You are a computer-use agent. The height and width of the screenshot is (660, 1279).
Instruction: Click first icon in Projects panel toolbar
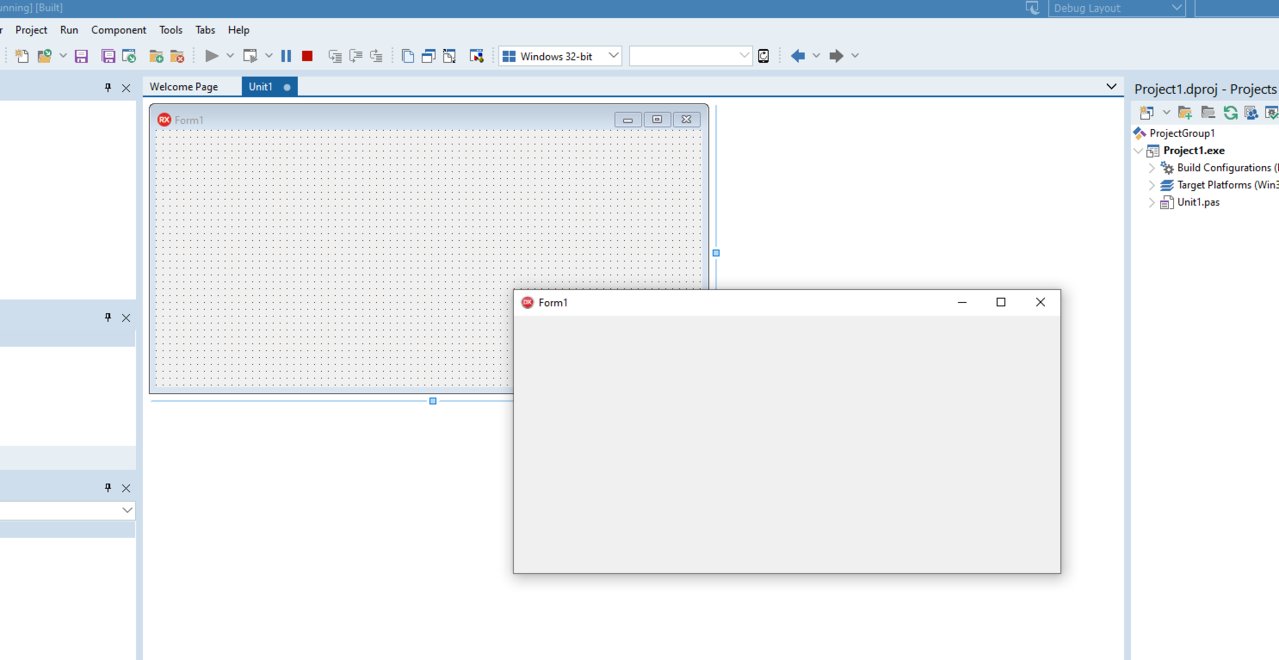[x=1146, y=113]
